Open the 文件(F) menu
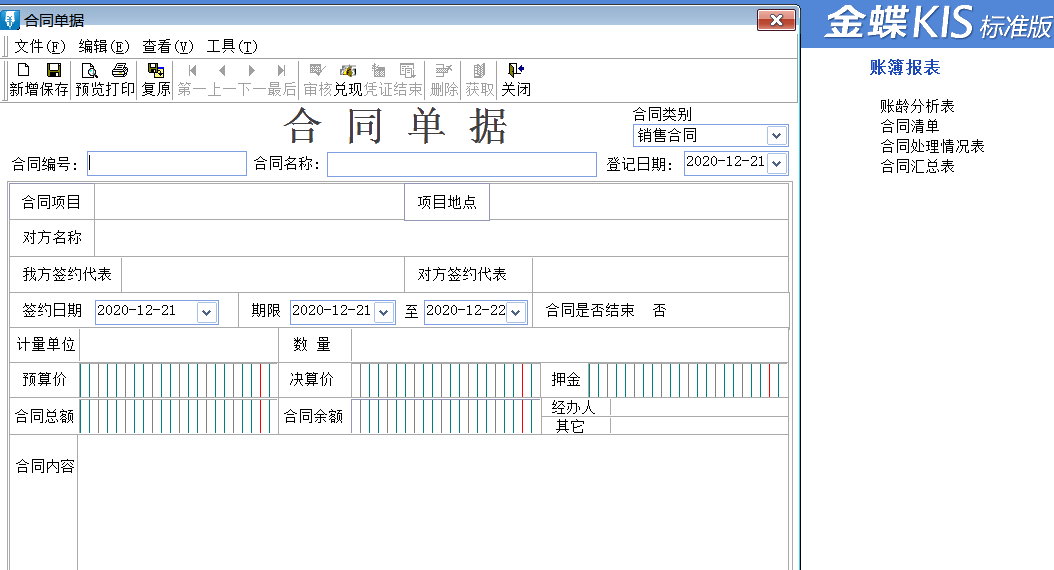 (x=39, y=46)
